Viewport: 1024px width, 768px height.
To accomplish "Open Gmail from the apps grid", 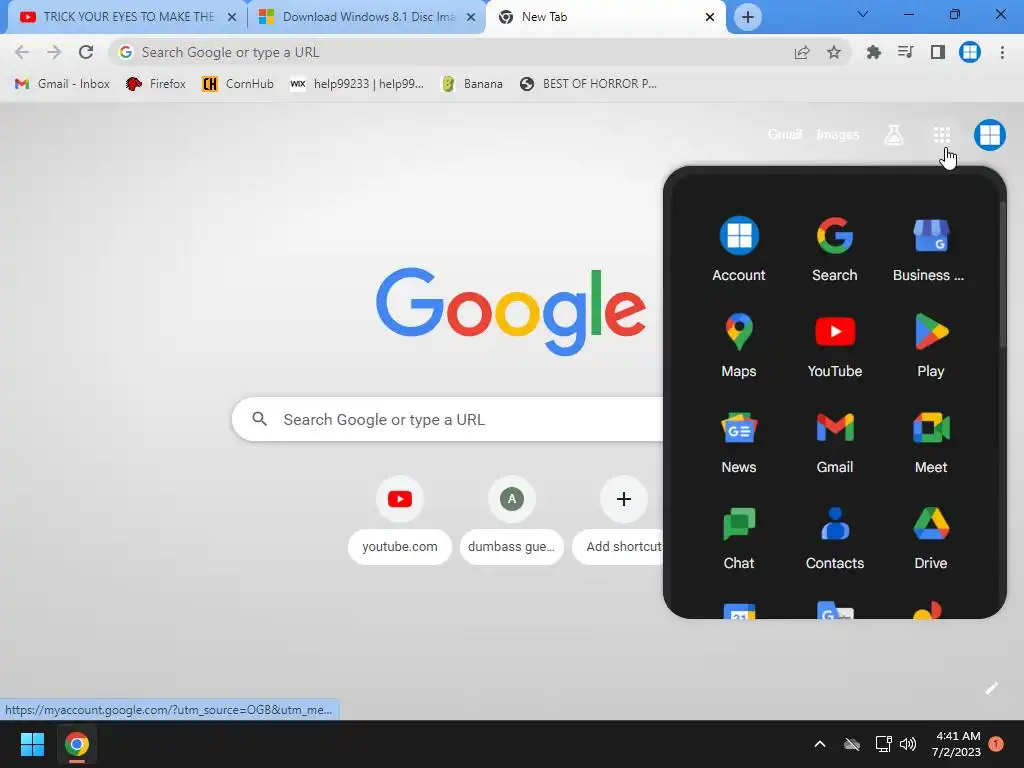I will (x=835, y=441).
